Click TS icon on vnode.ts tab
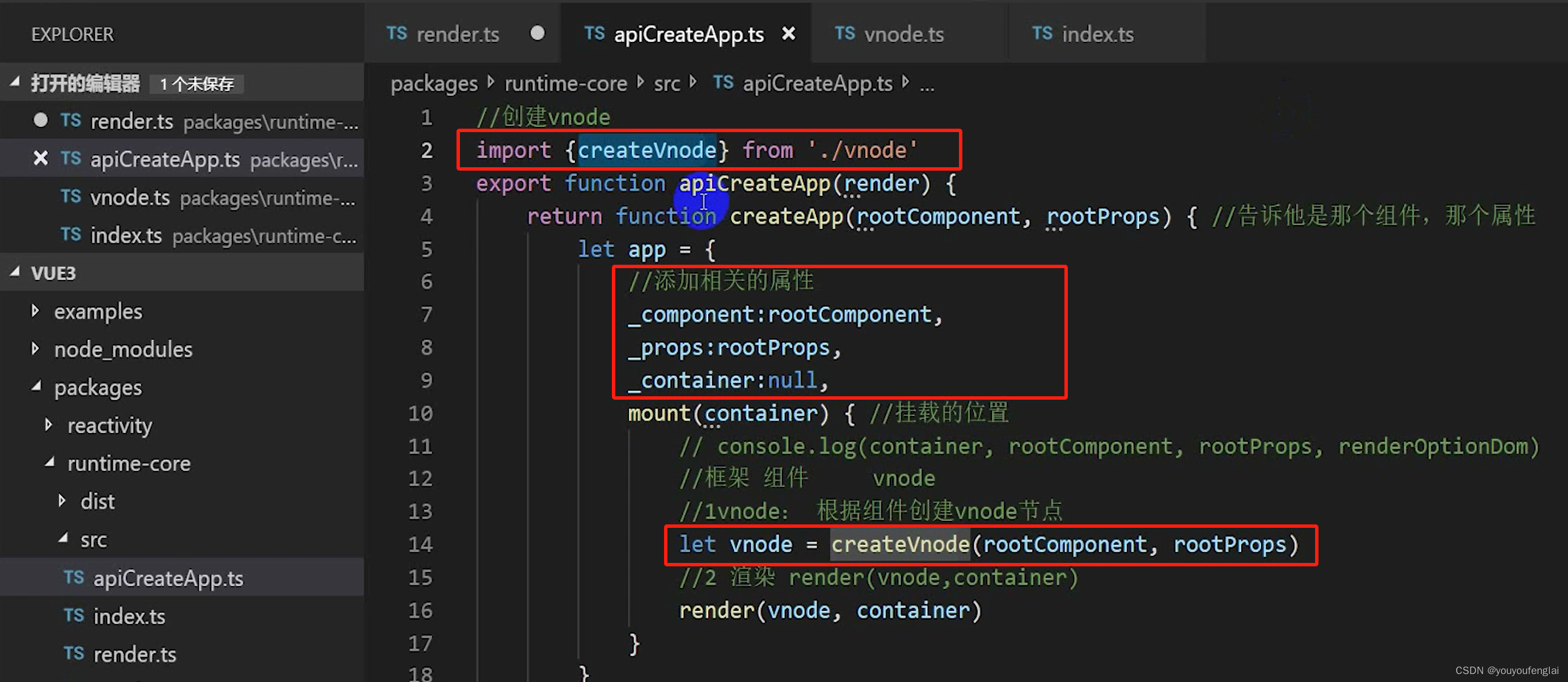The height and width of the screenshot is (682, 1568). pyautogui.click(x=845, y=33)
